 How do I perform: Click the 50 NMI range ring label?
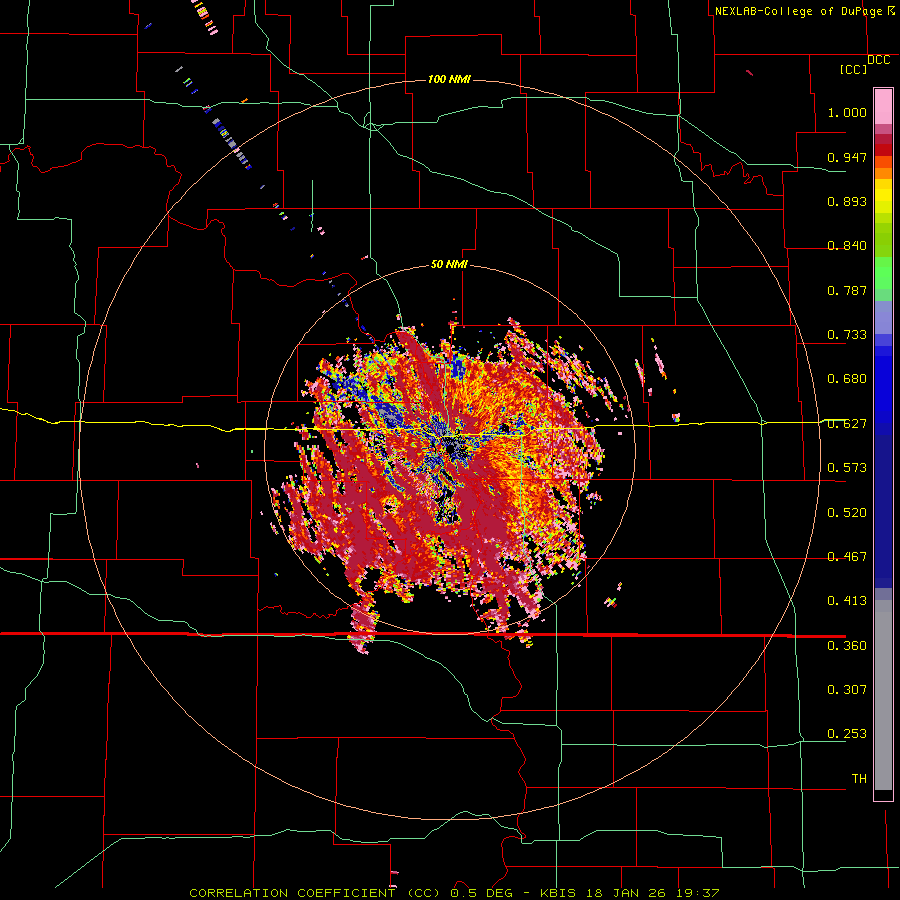pyautogui.click(x=449, y=264)
